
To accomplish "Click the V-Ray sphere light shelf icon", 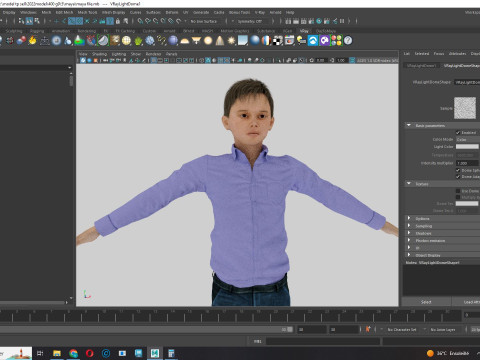I will [x=208, y=41].
